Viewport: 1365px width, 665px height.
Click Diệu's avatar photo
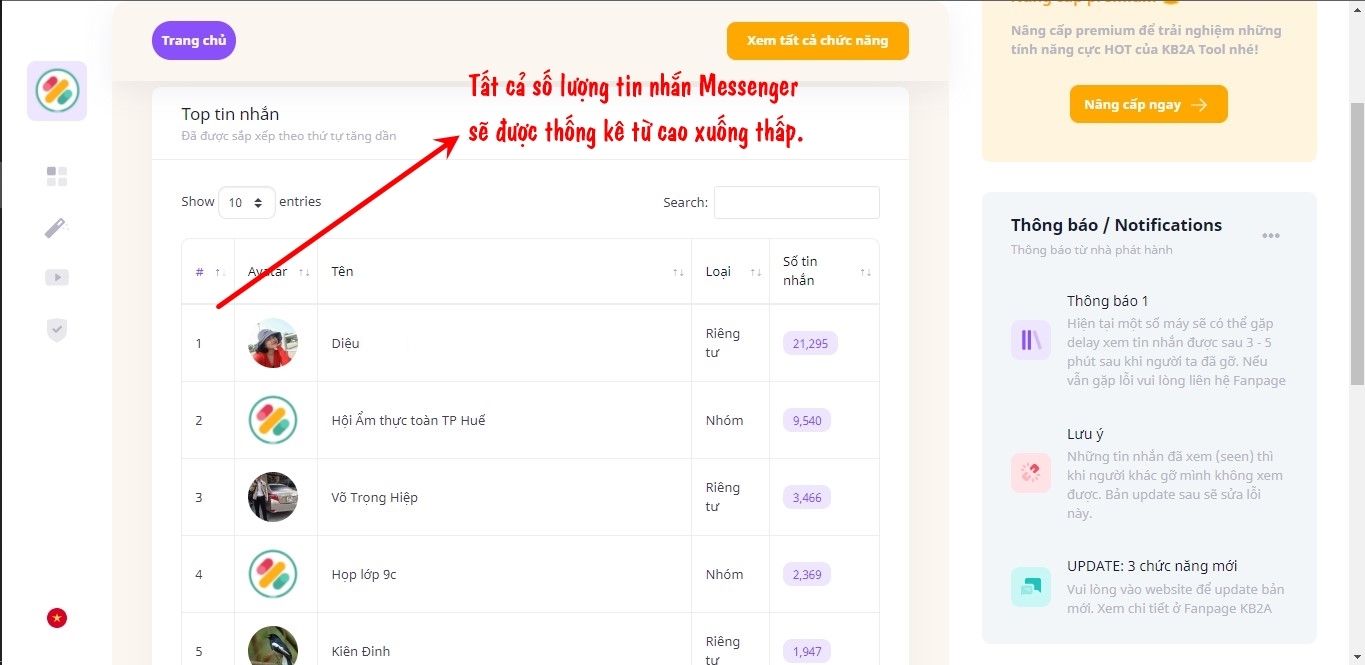pyautogui.click(x=273, y=343)
